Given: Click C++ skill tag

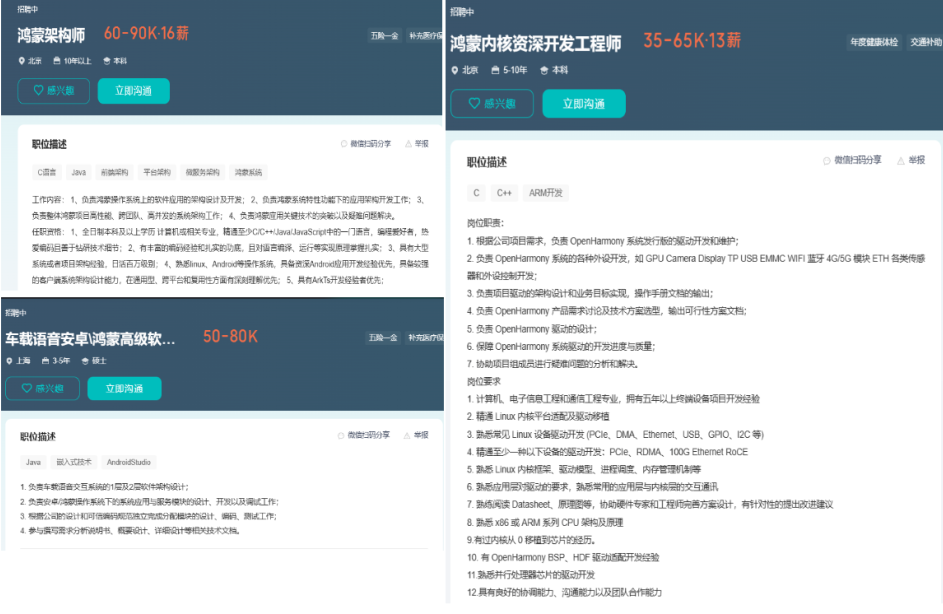Looking at the screenshot, I should [x=504, y=193].
